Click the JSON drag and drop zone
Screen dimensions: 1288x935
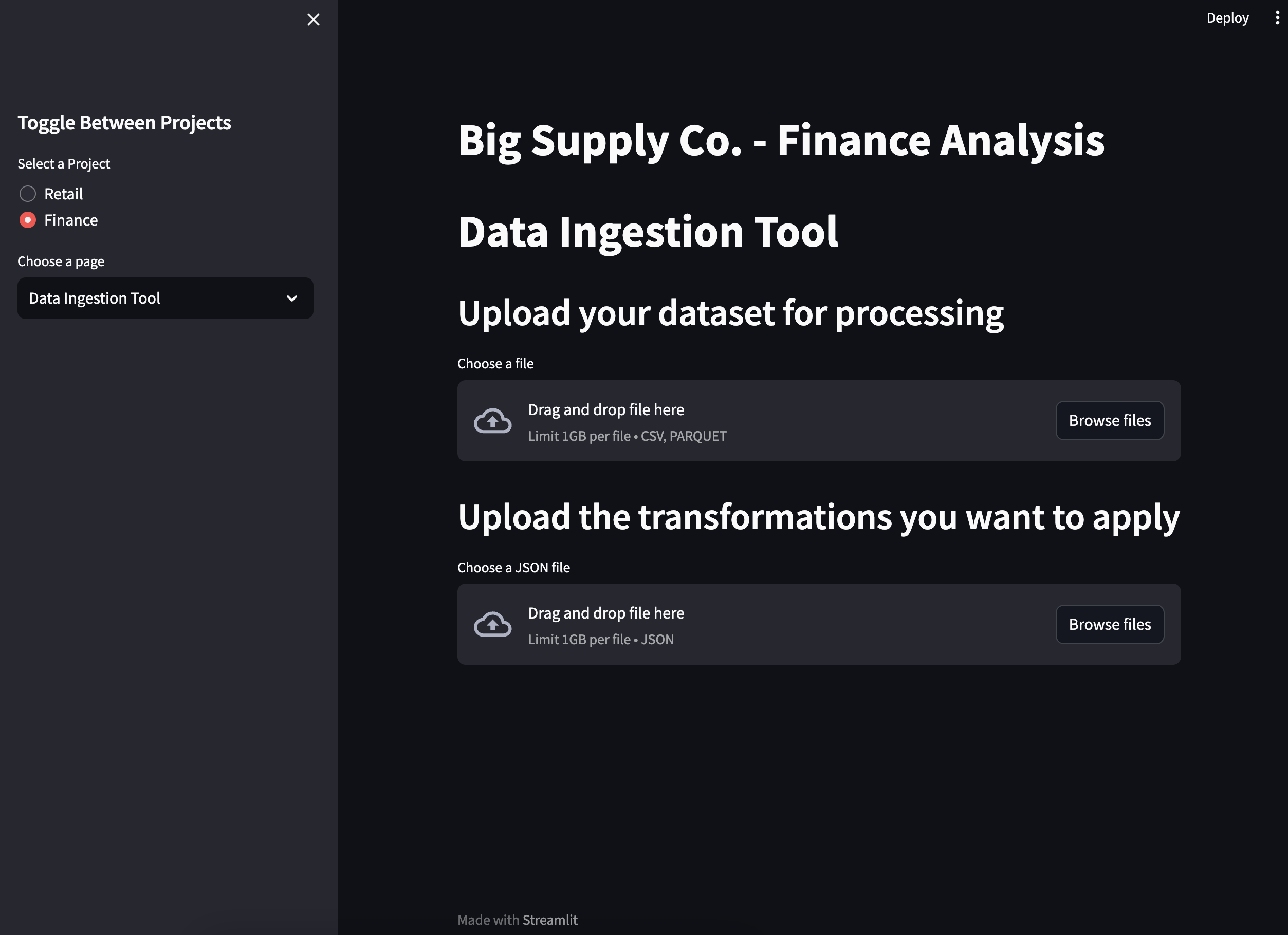(819, 625)
